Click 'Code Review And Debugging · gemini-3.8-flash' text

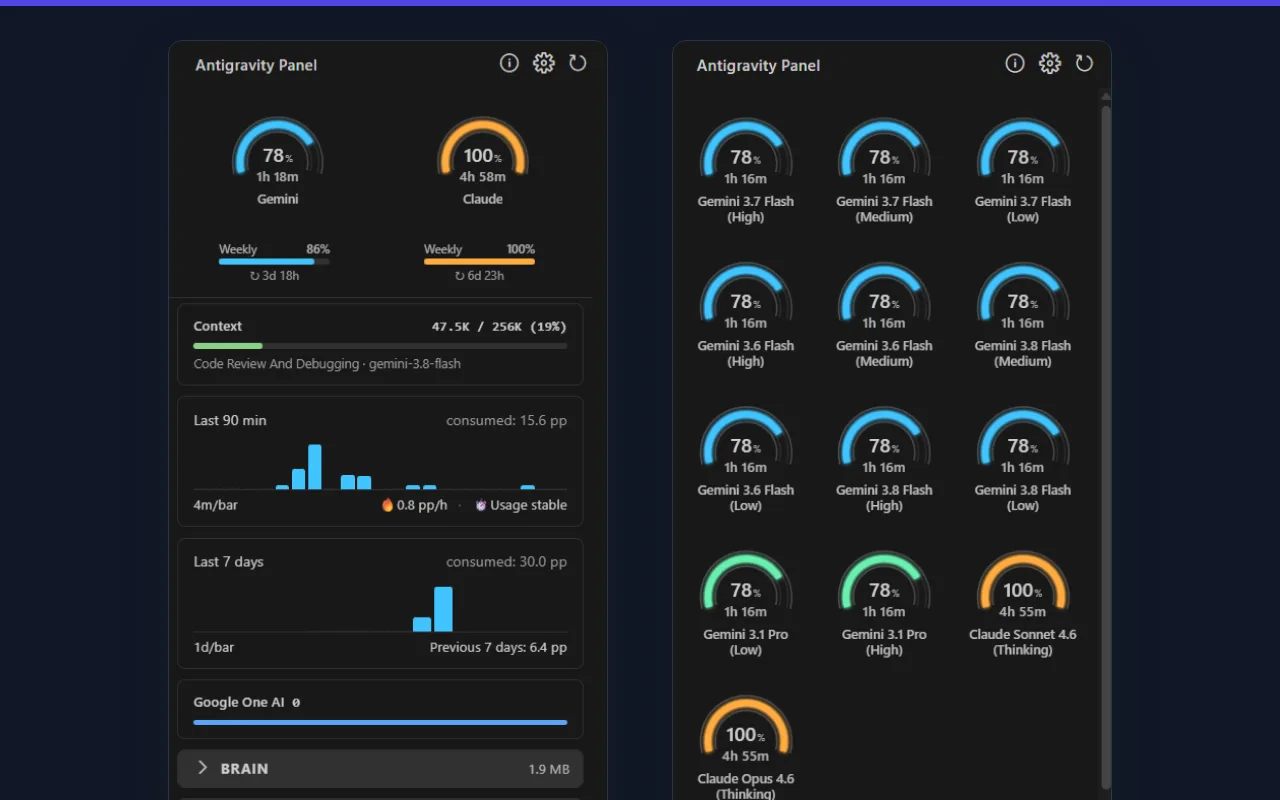(x=327, y=364)
